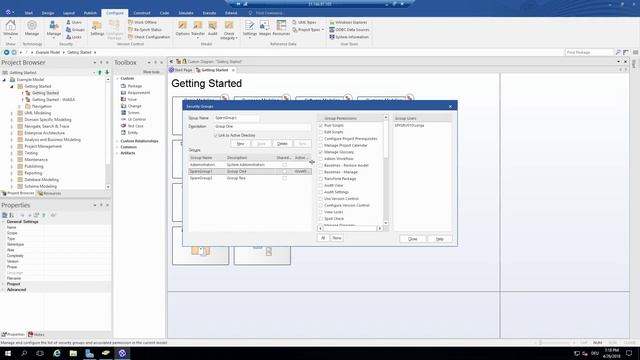640x360 pixels.
Task: Click the Check Configuration ribbon item
Action: (149, 37)
